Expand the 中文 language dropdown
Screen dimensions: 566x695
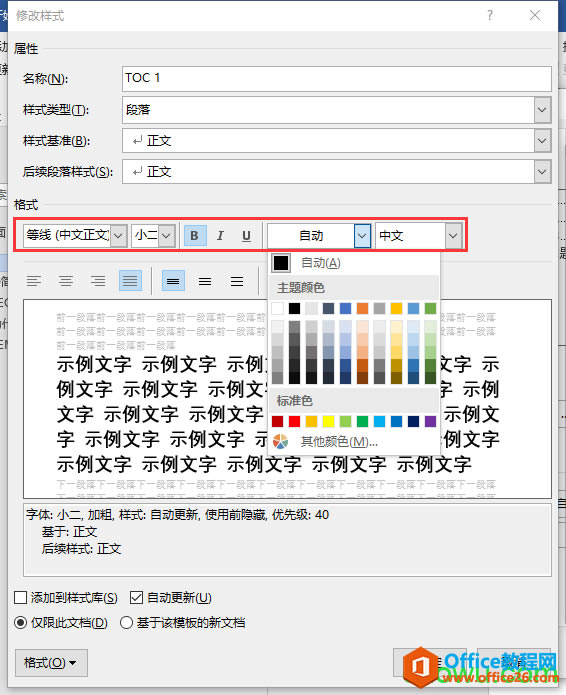453,235
